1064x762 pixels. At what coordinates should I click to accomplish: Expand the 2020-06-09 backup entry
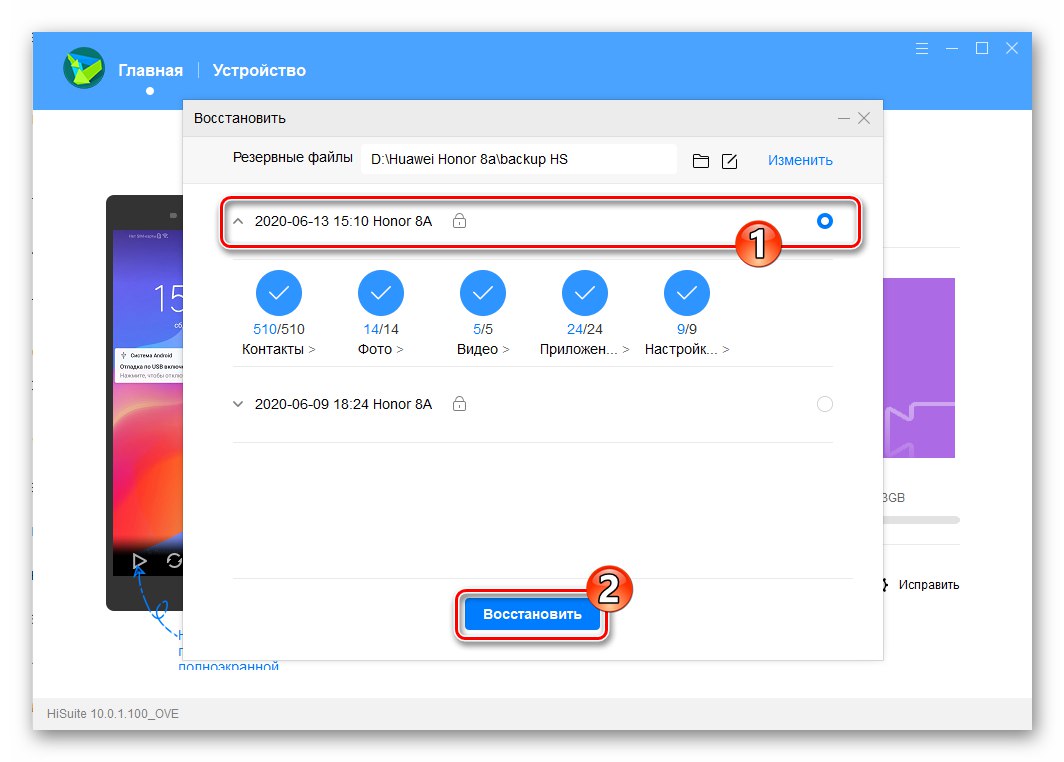(238, 404)
